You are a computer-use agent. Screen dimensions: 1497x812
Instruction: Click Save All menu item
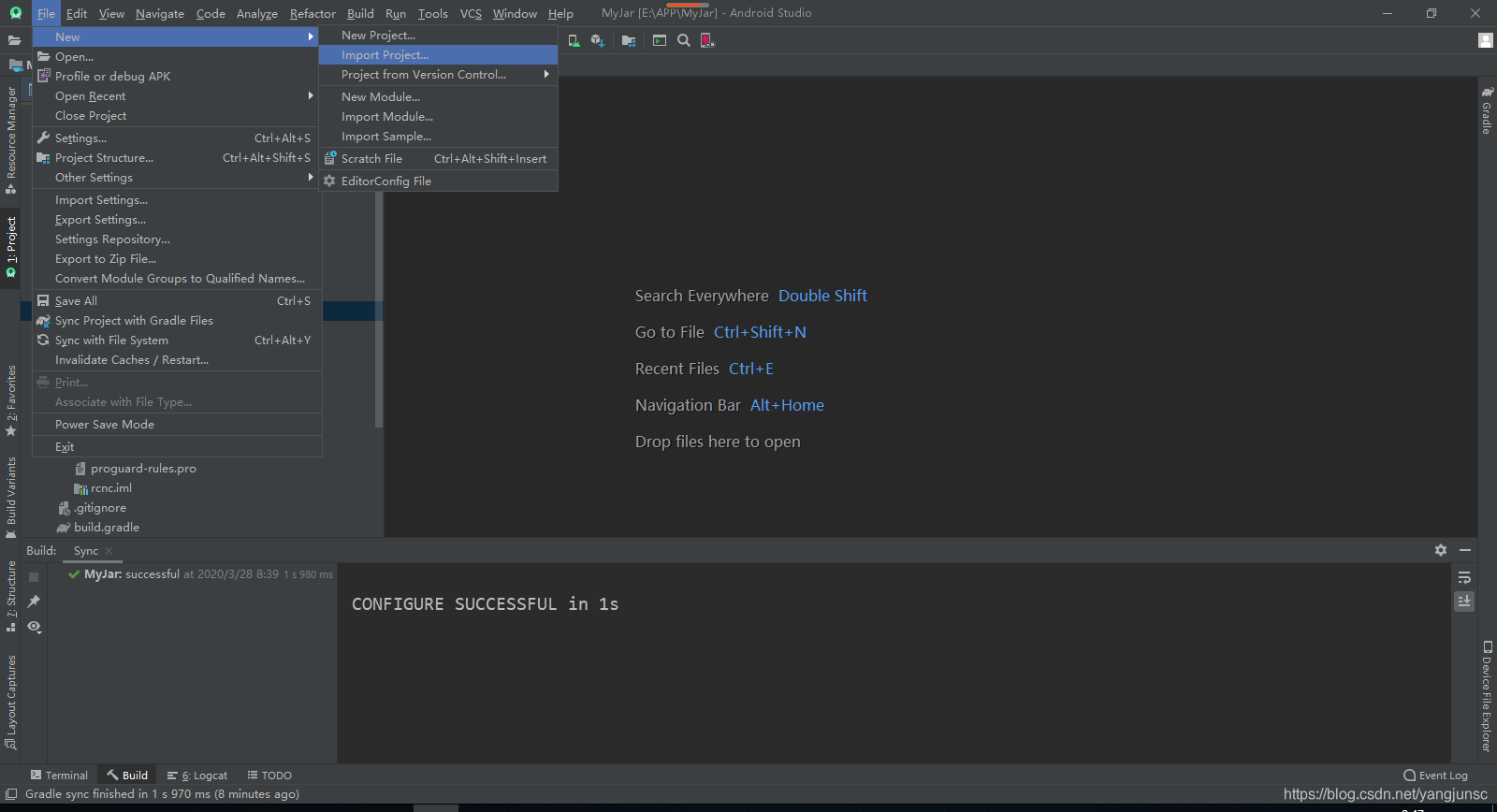point(177,301)
